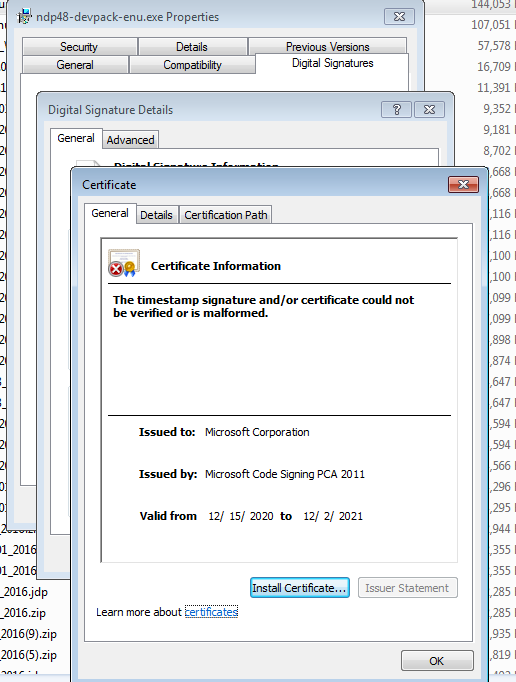Screen dimensions: 516x682
Task: Click the 57,578 size value in background list
Action: (494, 46)
